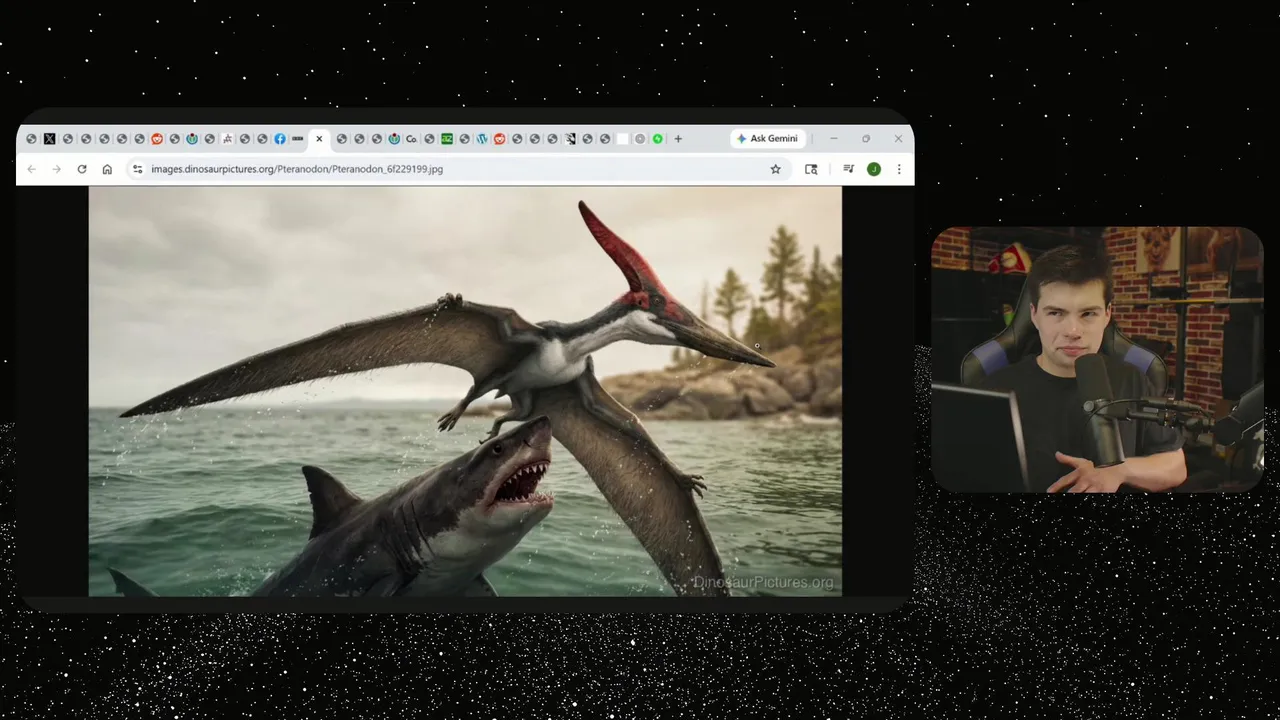
Task: Open Chrome's three-dot menu
Action: pyautogui.click(x=899, y=169)
